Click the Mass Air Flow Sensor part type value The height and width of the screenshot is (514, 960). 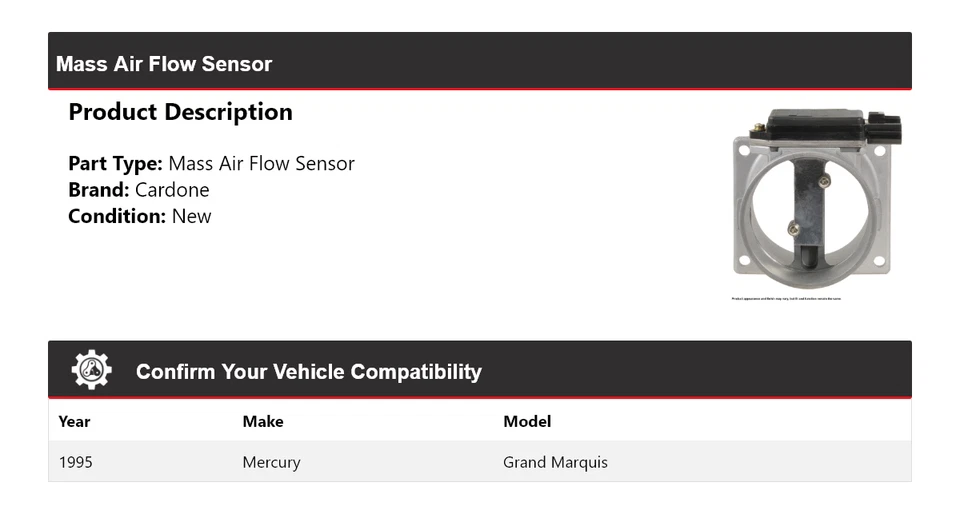tap(261, 163)
